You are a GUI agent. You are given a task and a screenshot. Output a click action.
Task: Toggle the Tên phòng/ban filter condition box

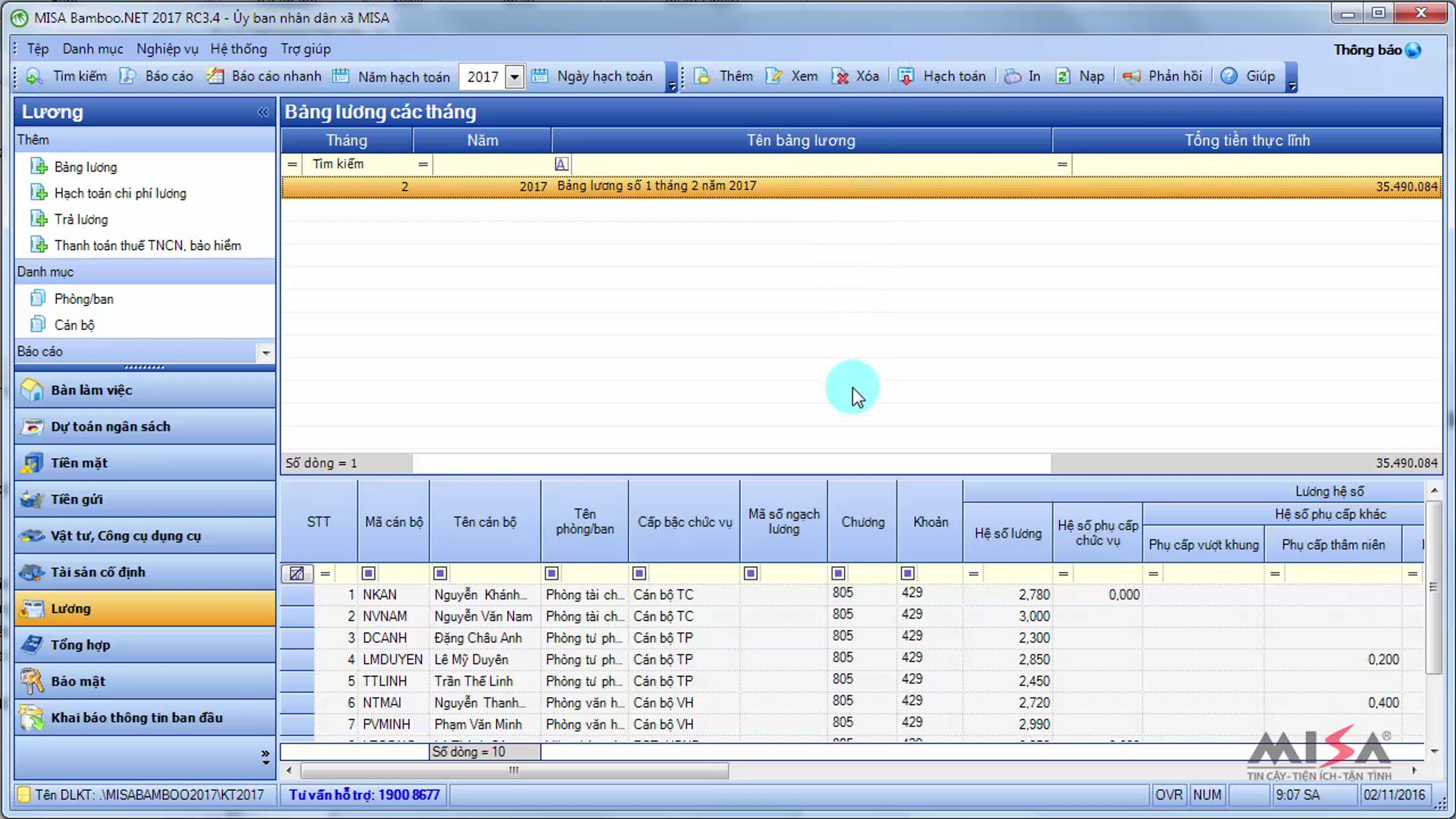click(x=551, y=573)
